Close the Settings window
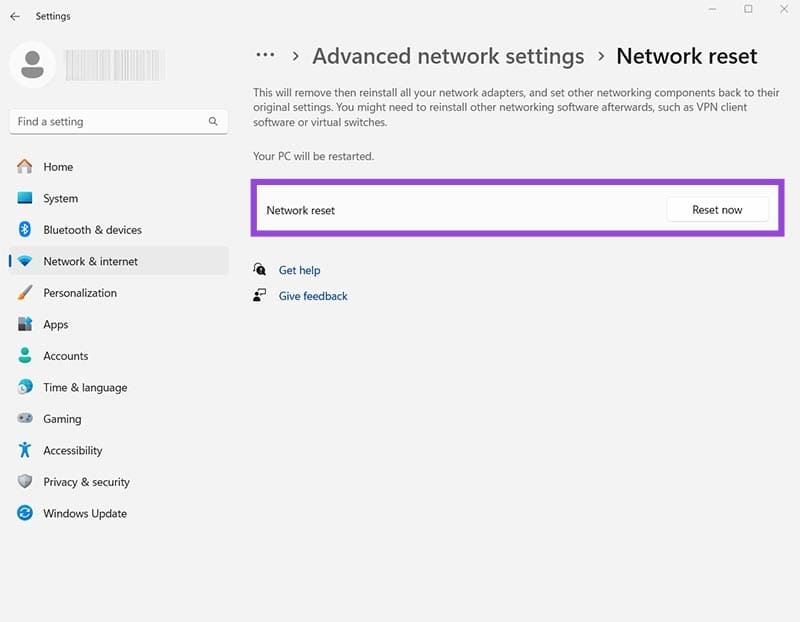 (784, 9)
